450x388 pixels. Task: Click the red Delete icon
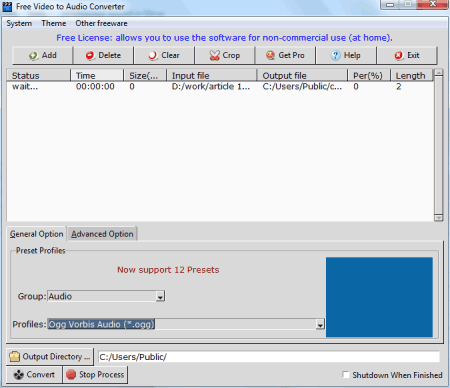90,56
